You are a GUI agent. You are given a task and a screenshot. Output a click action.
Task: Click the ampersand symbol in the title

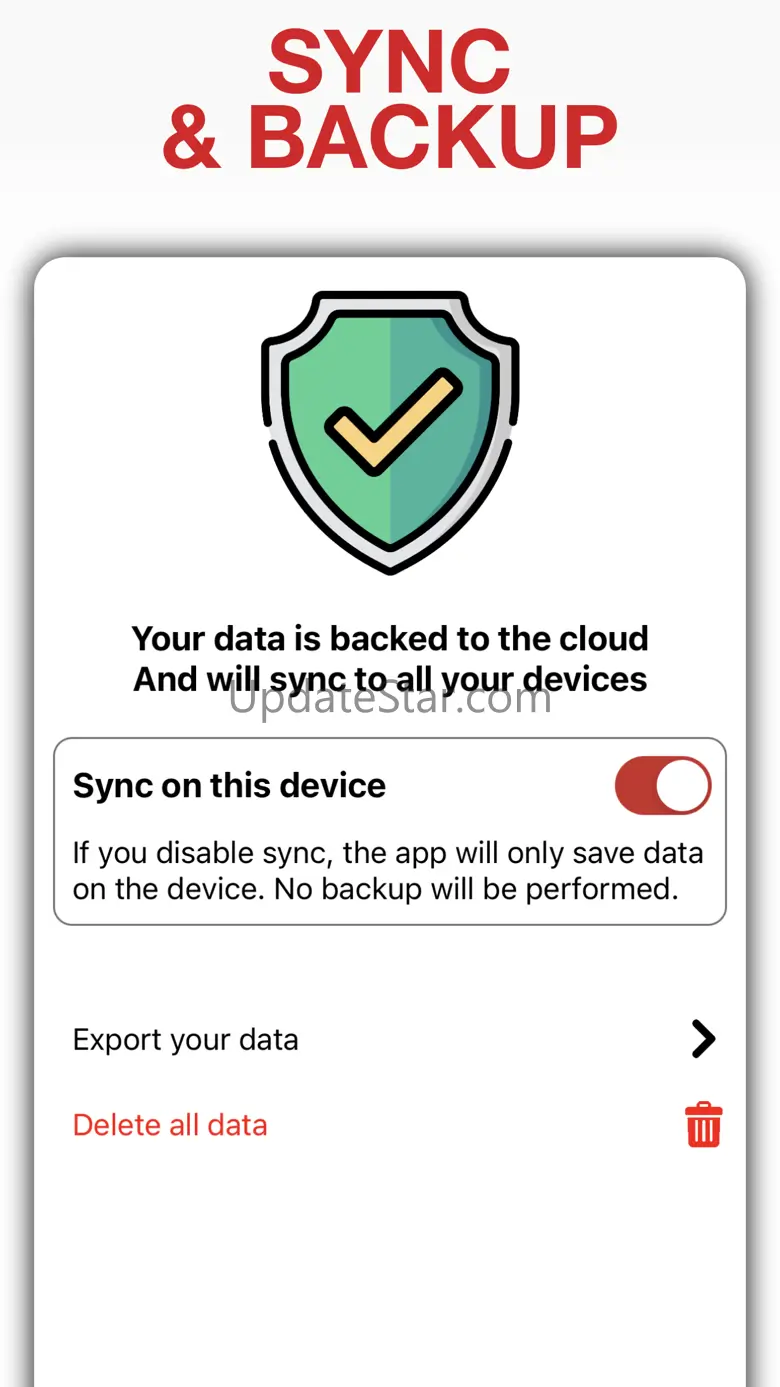191,135
